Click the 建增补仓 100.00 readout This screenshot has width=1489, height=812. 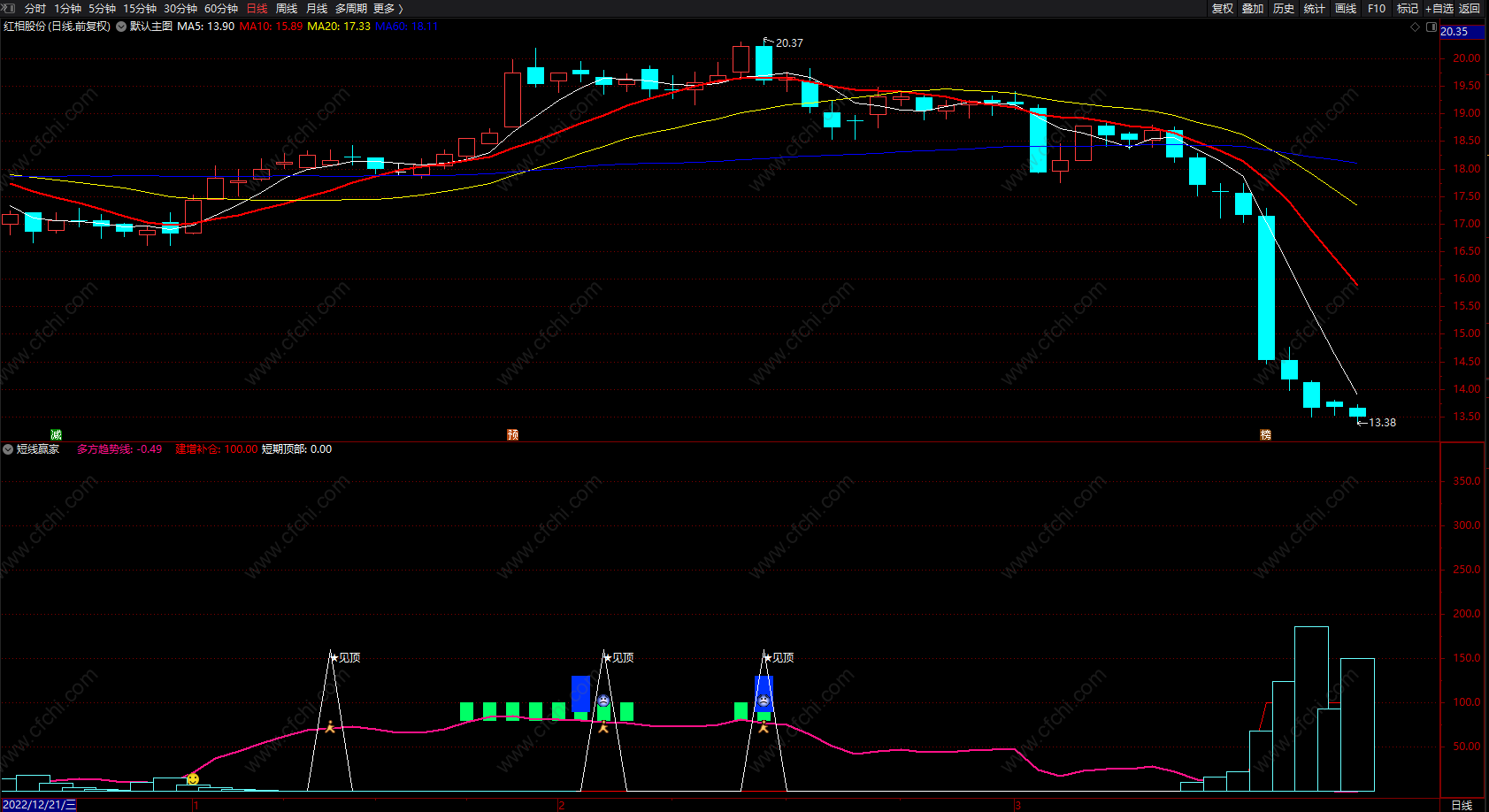[x=217, y=449]
